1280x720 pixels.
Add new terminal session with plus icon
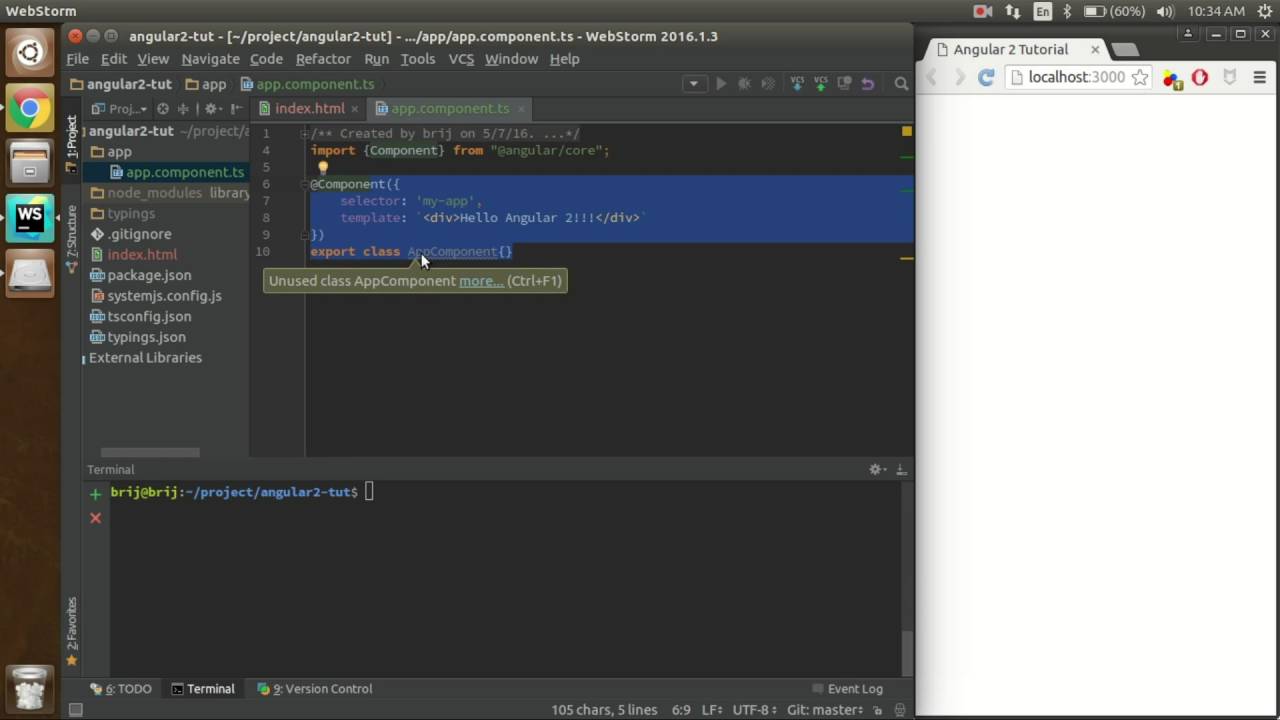tap(95, 493)
